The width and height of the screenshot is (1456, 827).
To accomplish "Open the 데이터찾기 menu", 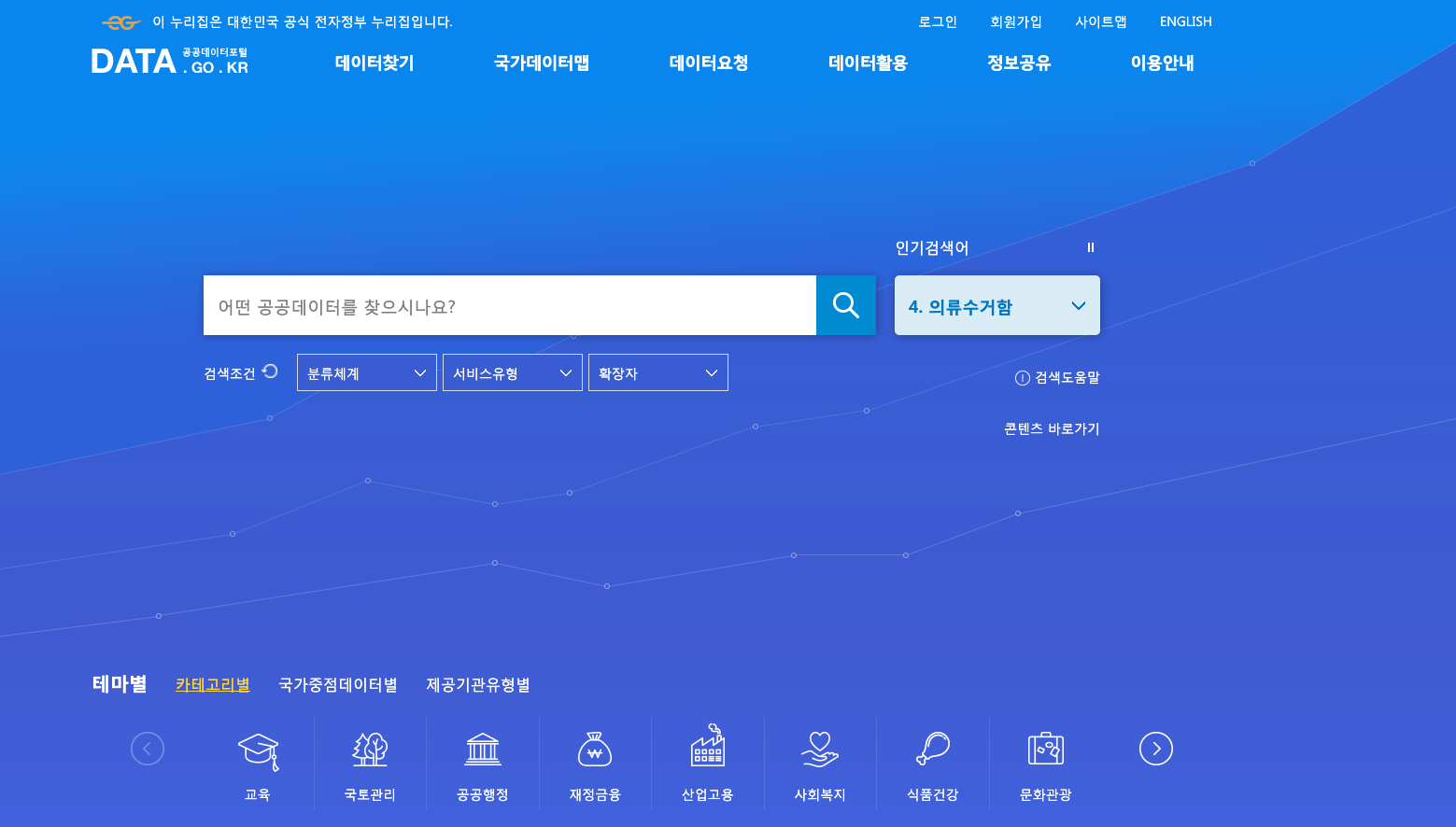I will pyautogui.click(x=375, y=63).
